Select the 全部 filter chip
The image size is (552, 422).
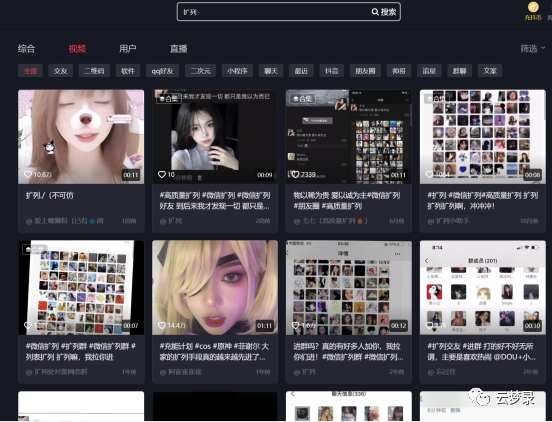click(x=30, y=71)
